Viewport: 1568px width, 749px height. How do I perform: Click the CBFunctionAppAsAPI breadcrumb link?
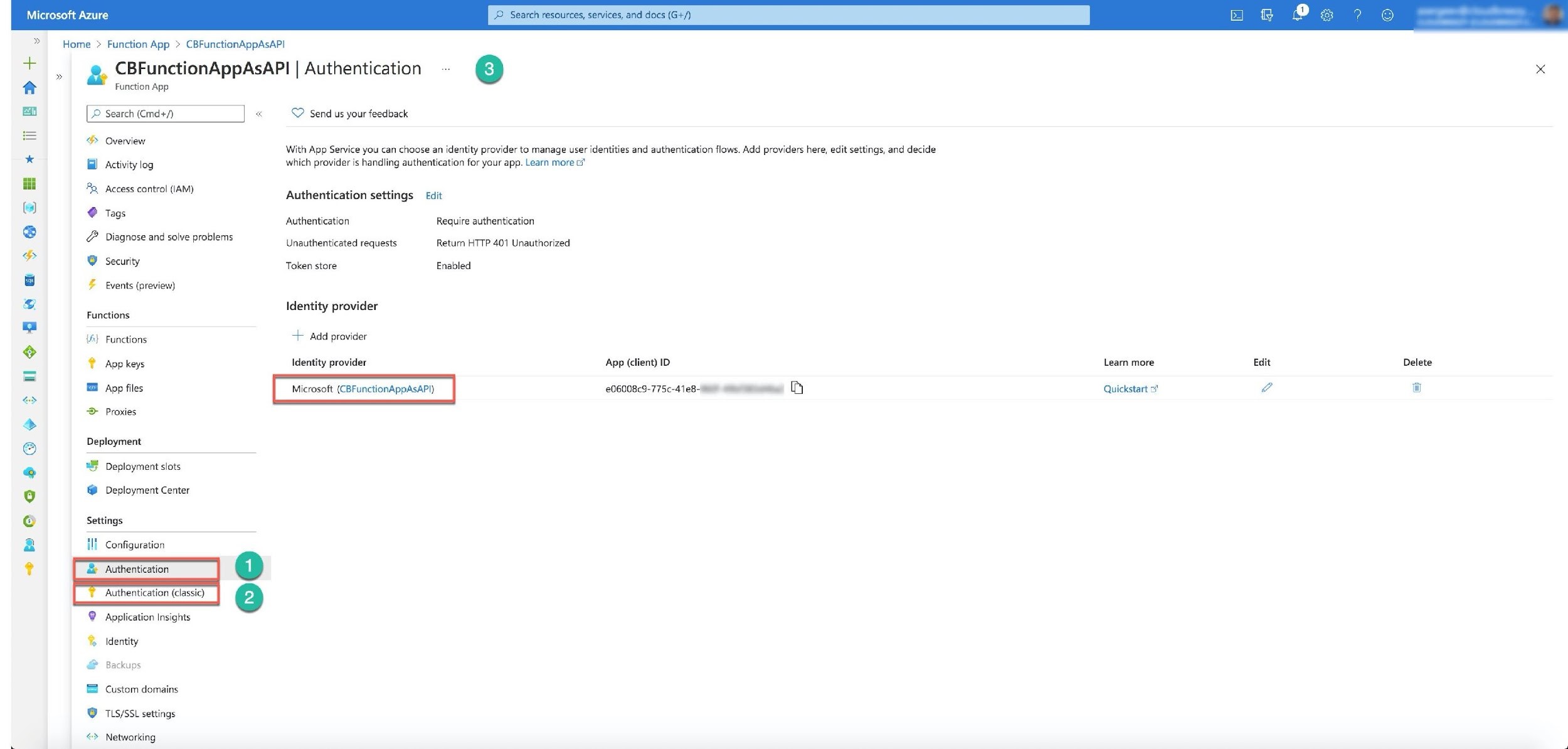tap(235, 44)
